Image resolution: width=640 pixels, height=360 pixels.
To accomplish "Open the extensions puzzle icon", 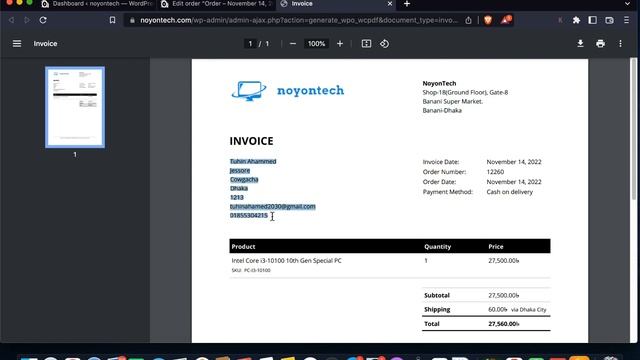I will point(576,20).
